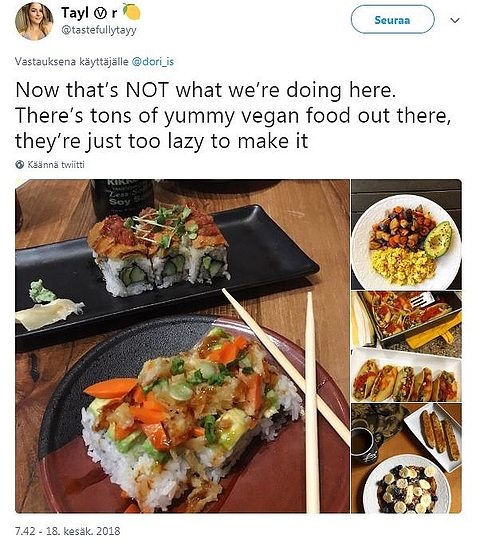The image size is (480, 543).
Task: Expand the tweet options chevron
Action: point(455,20)
